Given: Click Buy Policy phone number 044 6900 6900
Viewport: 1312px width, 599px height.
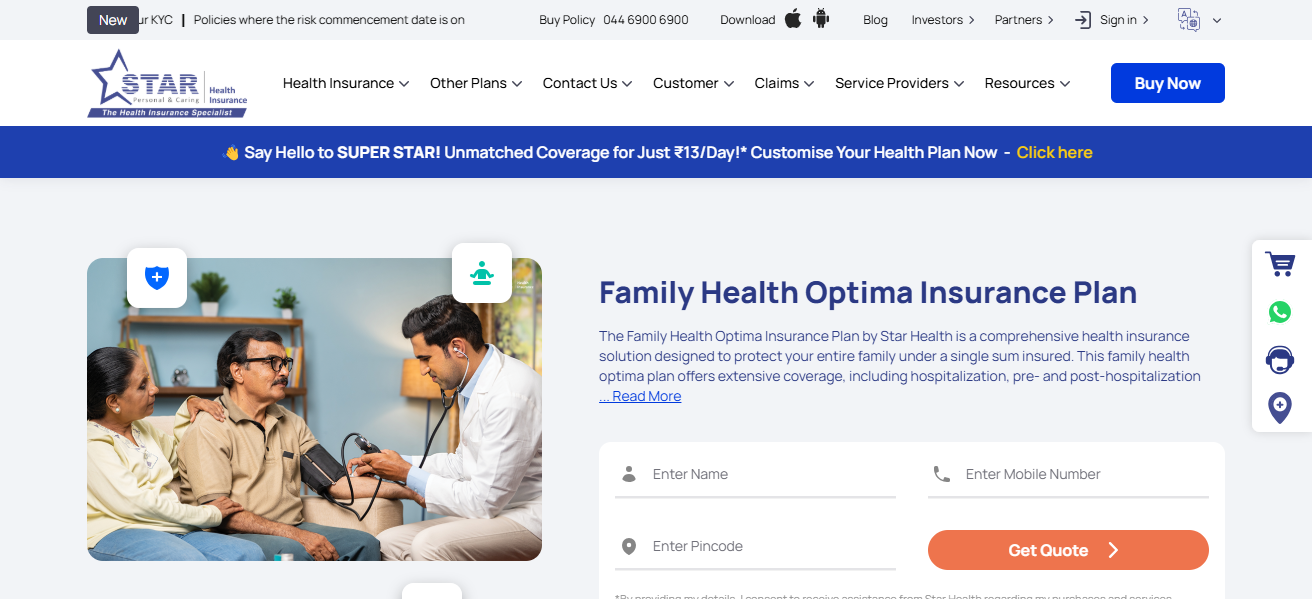Looking at the screenshot, I should (x=646, y=20).
